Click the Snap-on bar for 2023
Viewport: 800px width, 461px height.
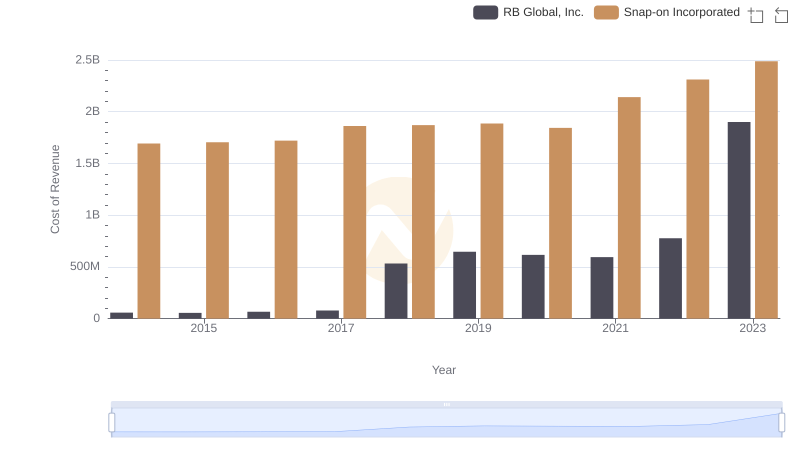[x=766, y=190]
